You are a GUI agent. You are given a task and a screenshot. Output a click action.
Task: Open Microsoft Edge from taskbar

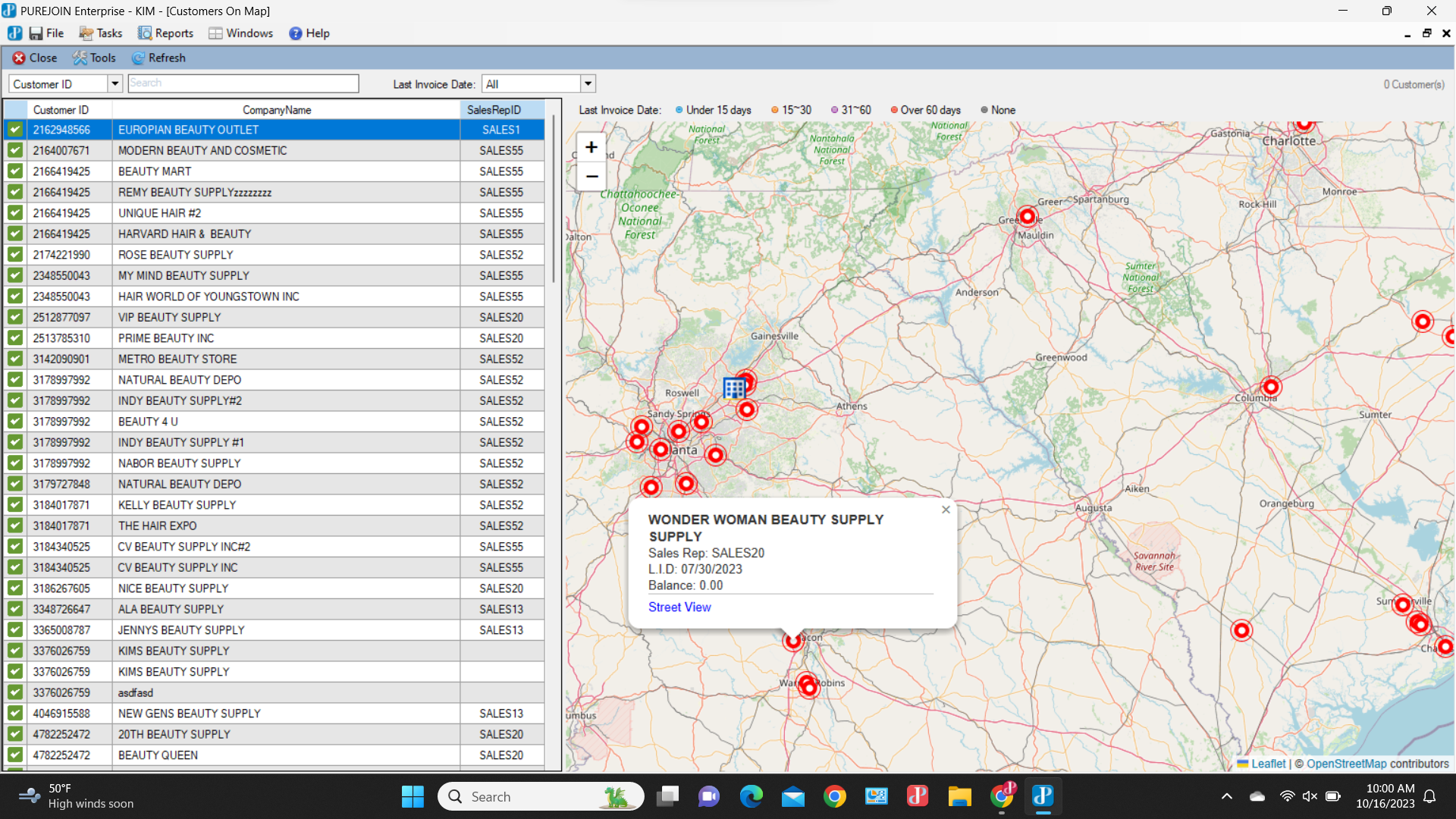[751, 796]
